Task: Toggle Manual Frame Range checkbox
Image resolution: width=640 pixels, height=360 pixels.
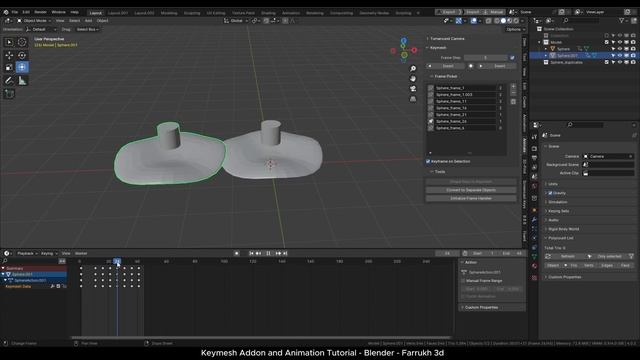Action: [463, 281]
